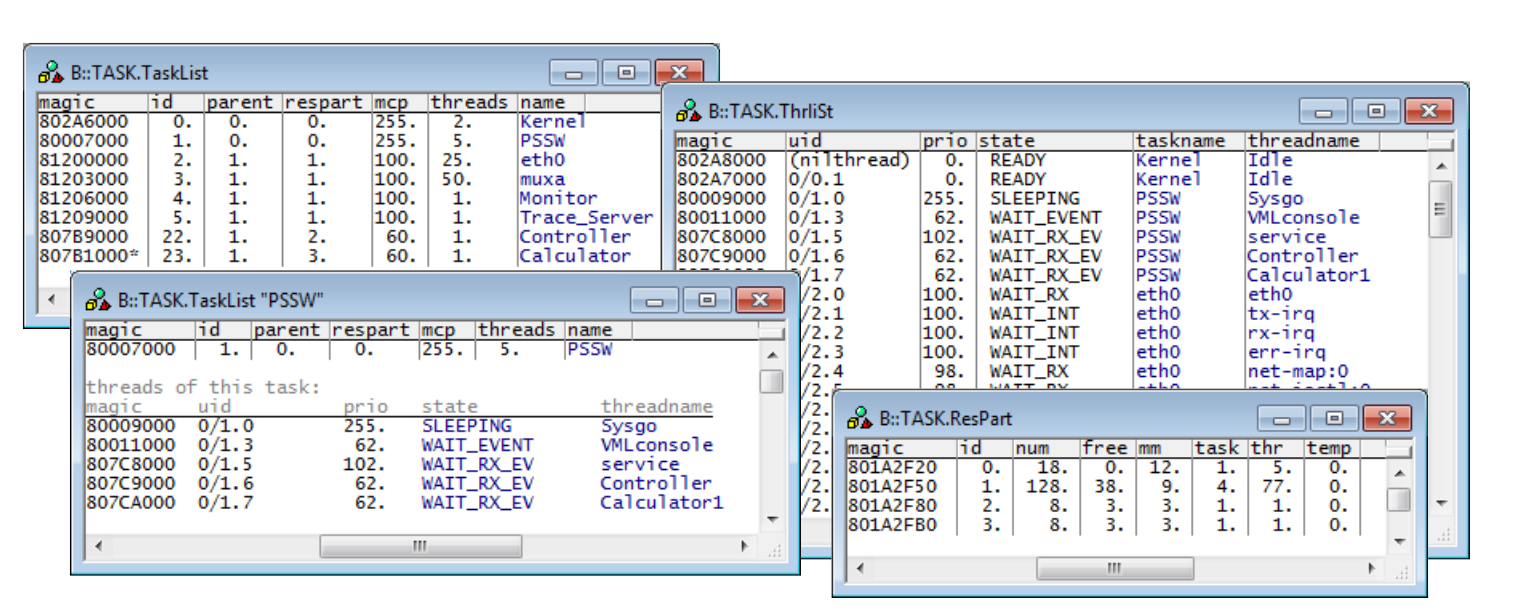Select the eth0 task name in TASK.TaskList

541,160
